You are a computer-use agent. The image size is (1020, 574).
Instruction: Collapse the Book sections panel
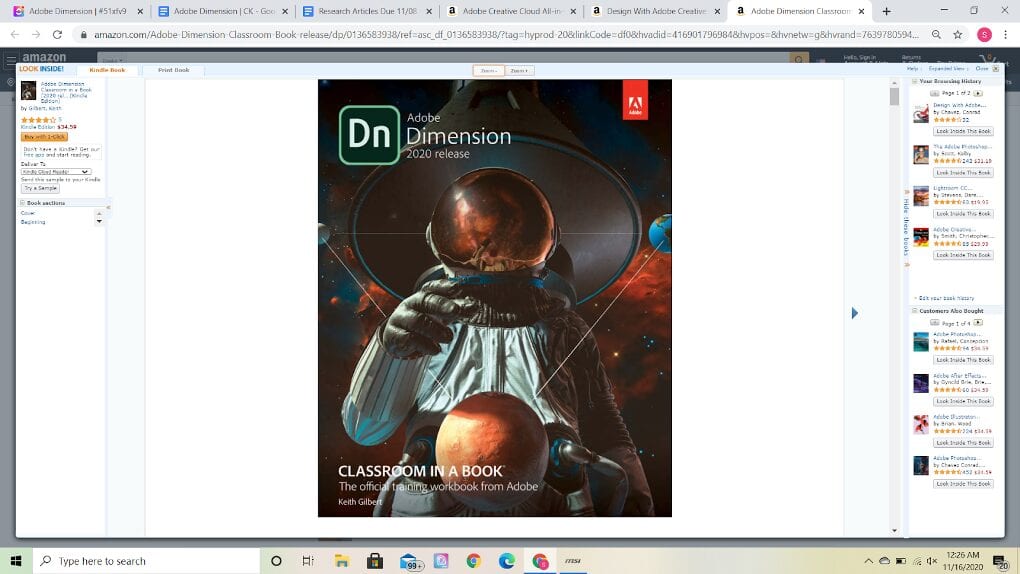pos(22,203)
